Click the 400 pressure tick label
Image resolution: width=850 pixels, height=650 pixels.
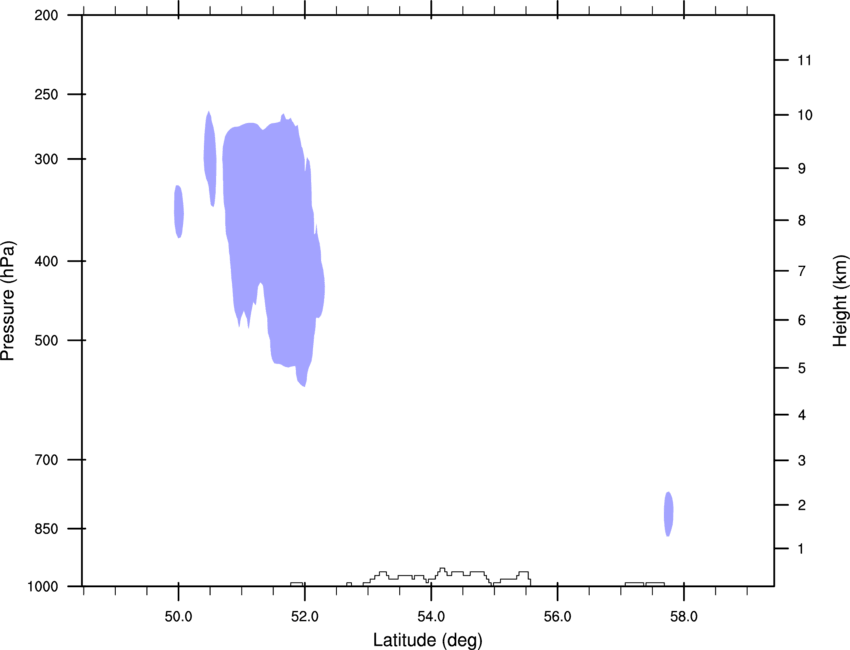pos(46,261)
